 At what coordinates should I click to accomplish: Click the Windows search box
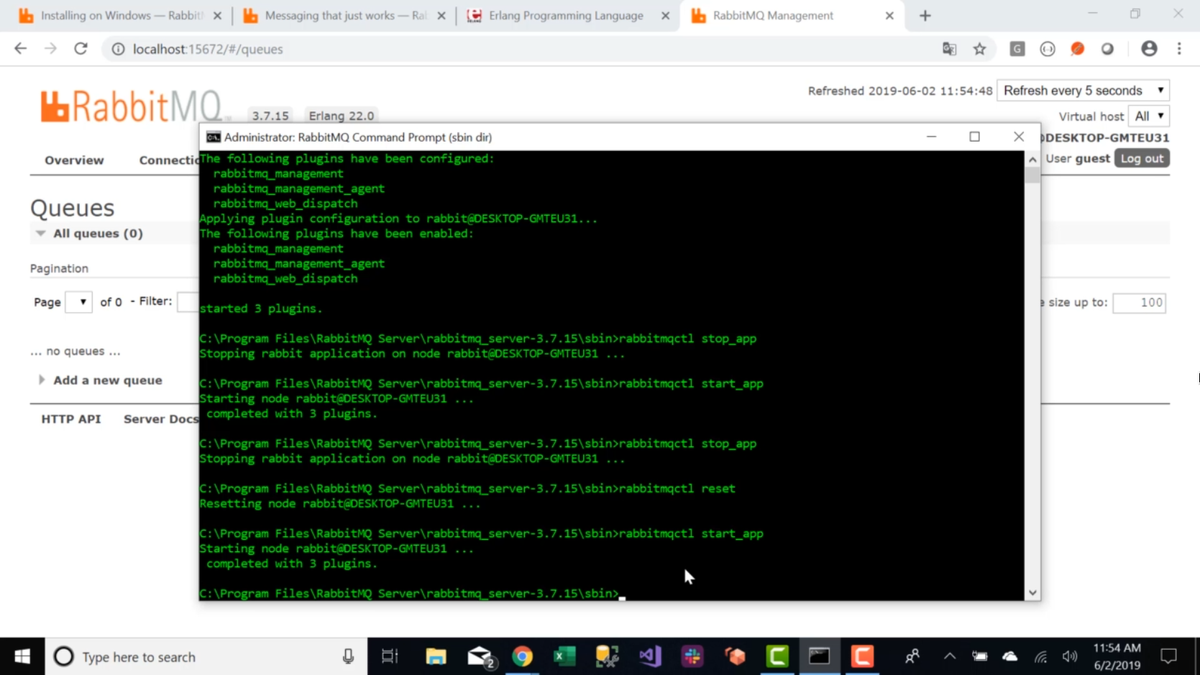point(205,657)
